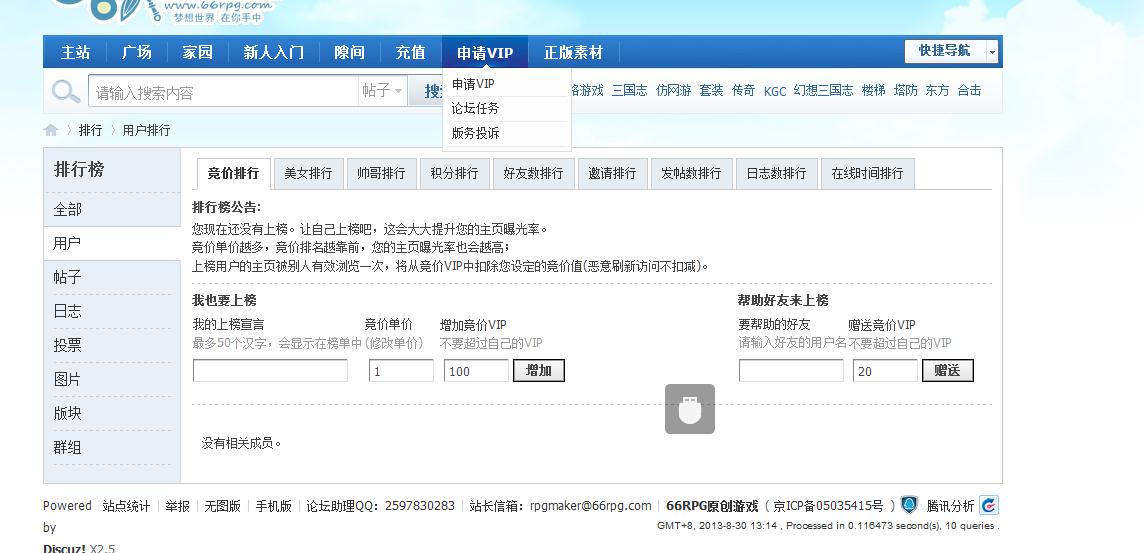Open the 站点统计 footer link
This screenshot has height=553, width=1144.
click(x=126, y=506)
